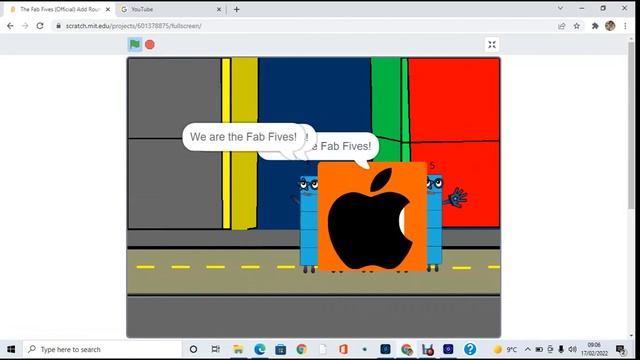Viewport: 640px width, 360px height.
Task: Reload the Scratch page
Action: coord(40,26)
